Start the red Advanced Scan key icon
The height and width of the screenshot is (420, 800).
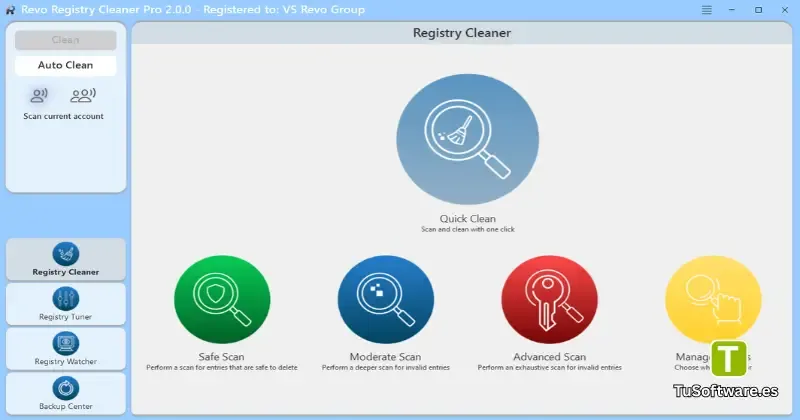(549, 300)
